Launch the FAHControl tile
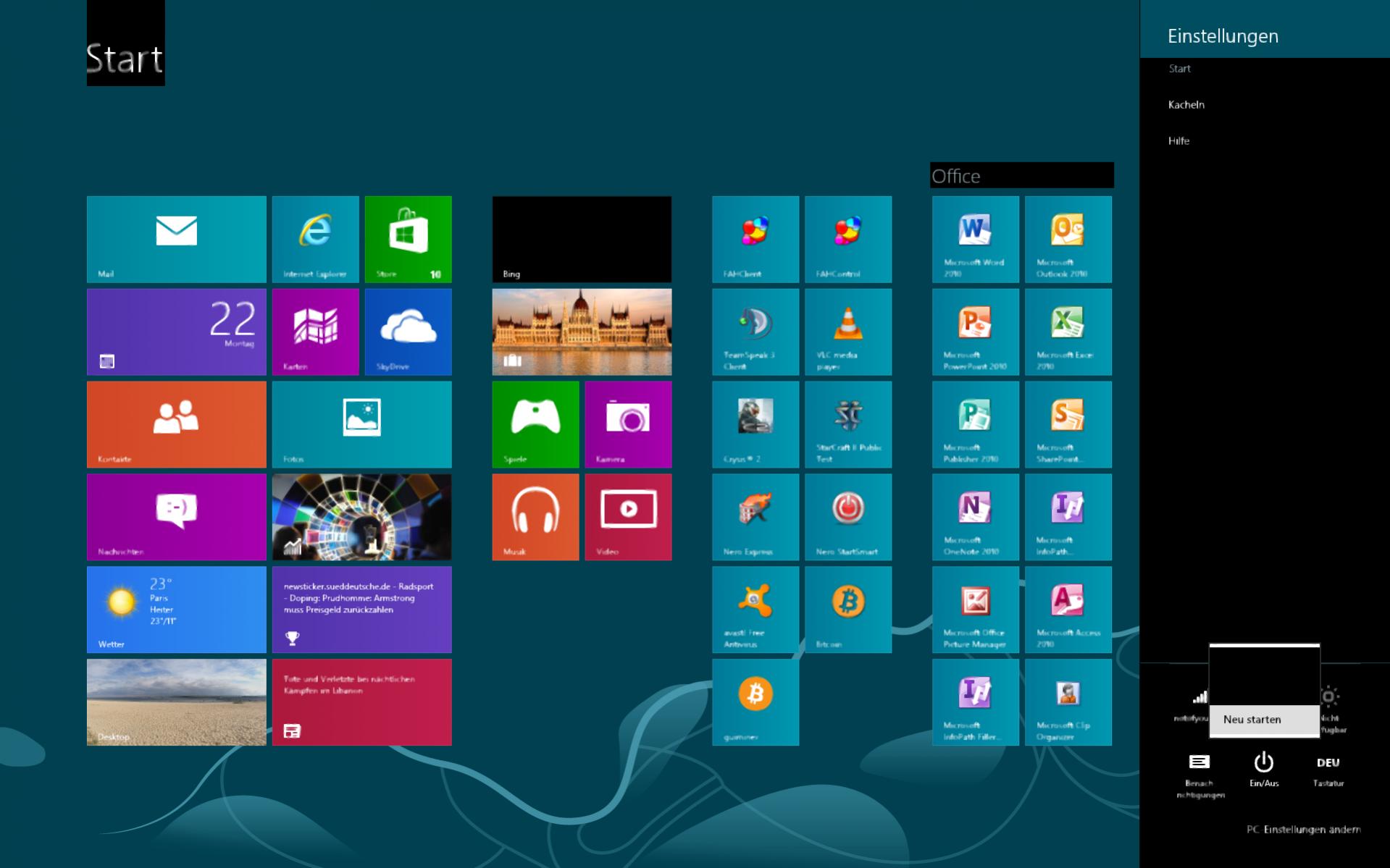Image resolution: width=1390 pixels, height=868 pixels. (848, 239)
